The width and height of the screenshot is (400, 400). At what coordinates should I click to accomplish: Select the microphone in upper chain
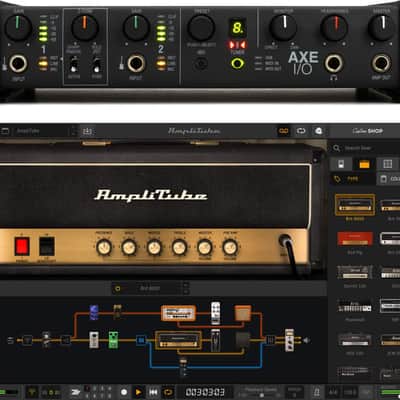(216, 313)
